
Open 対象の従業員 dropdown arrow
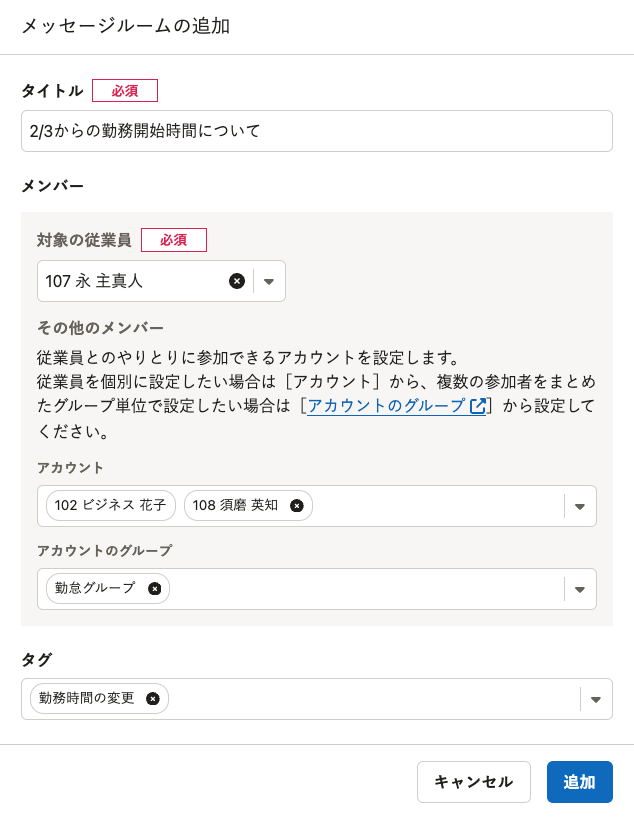click(x=269, y=282)
